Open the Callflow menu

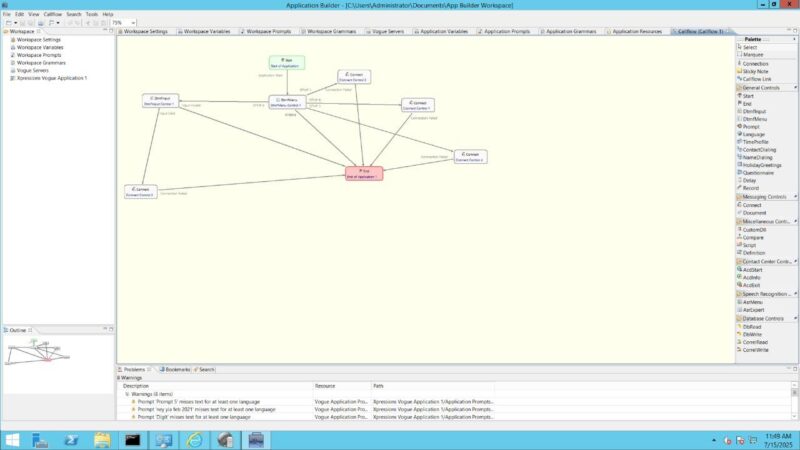coord(53,14)
